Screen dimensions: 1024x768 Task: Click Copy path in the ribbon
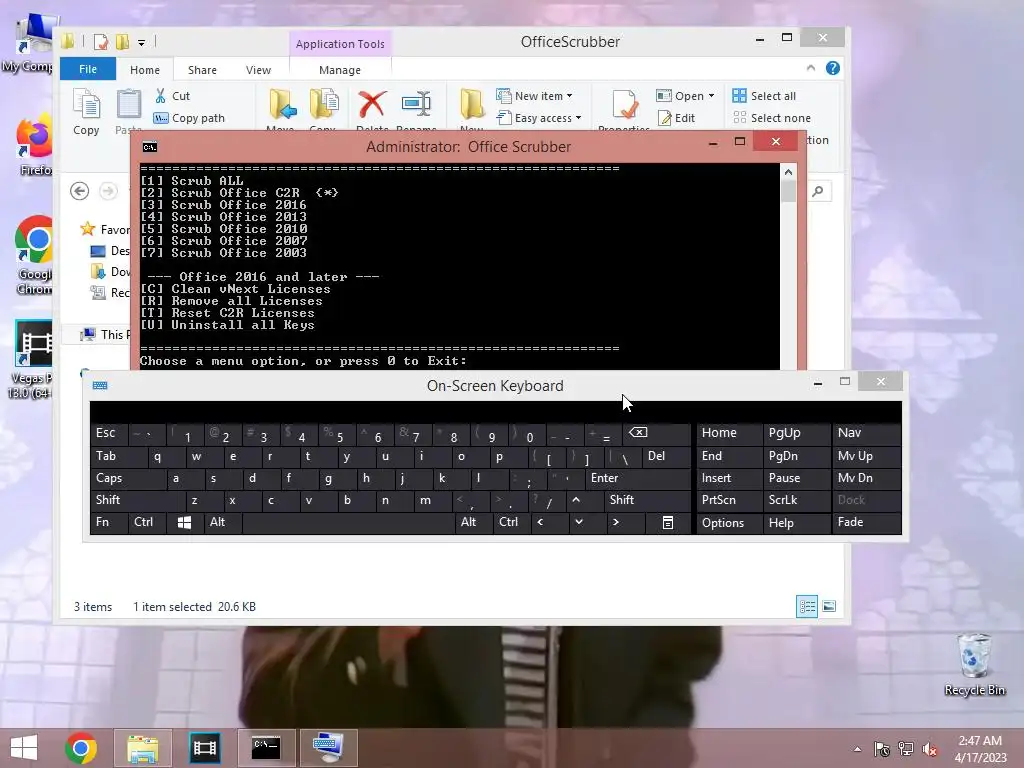tap(189, 118)
